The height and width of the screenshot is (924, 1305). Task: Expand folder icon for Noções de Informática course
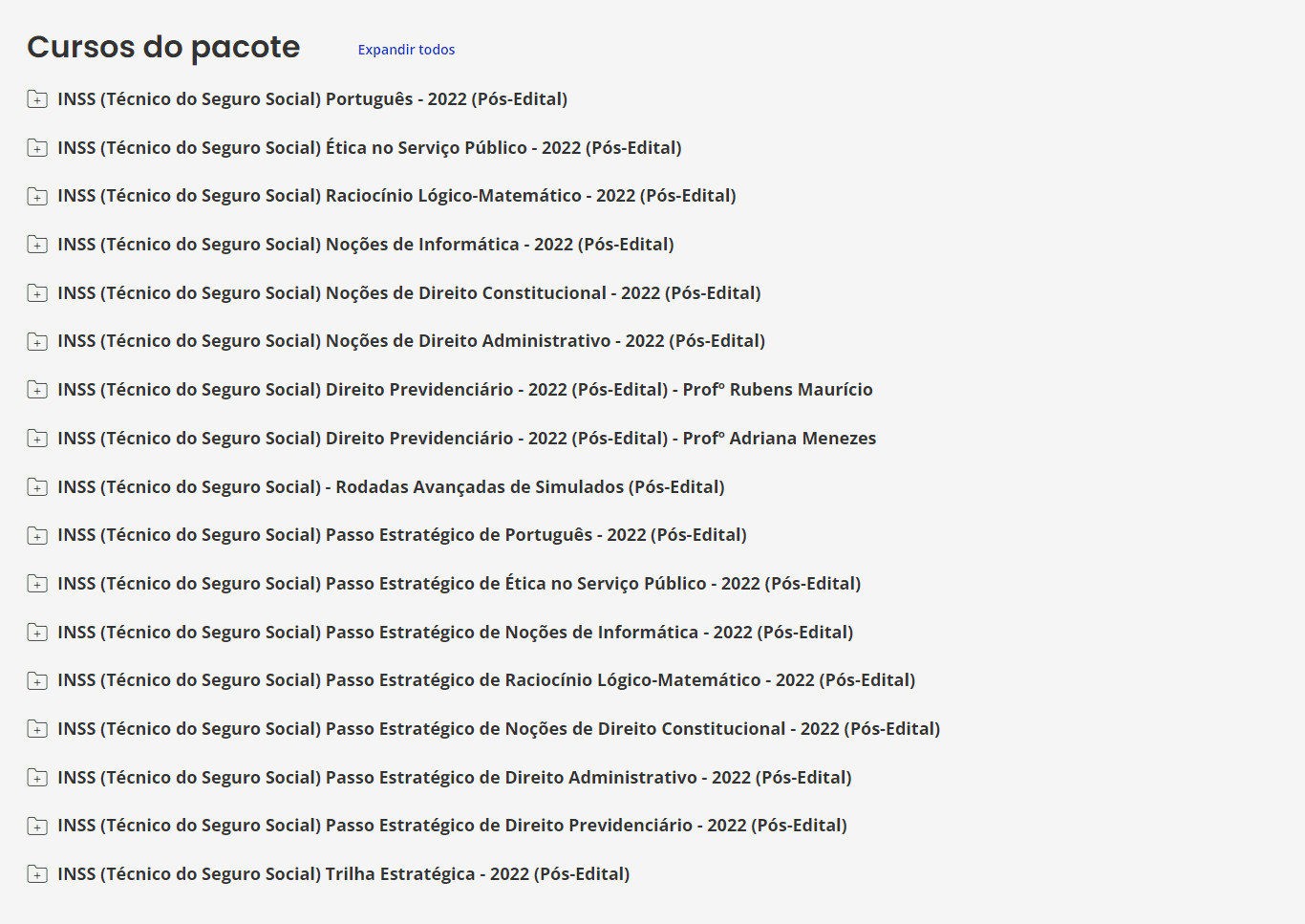pos(37,245)
